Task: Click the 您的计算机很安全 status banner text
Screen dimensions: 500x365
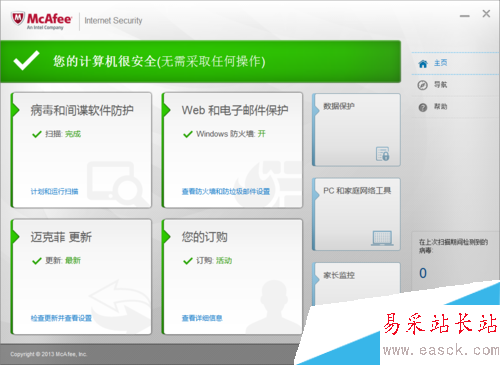Action: pos(159,61)
